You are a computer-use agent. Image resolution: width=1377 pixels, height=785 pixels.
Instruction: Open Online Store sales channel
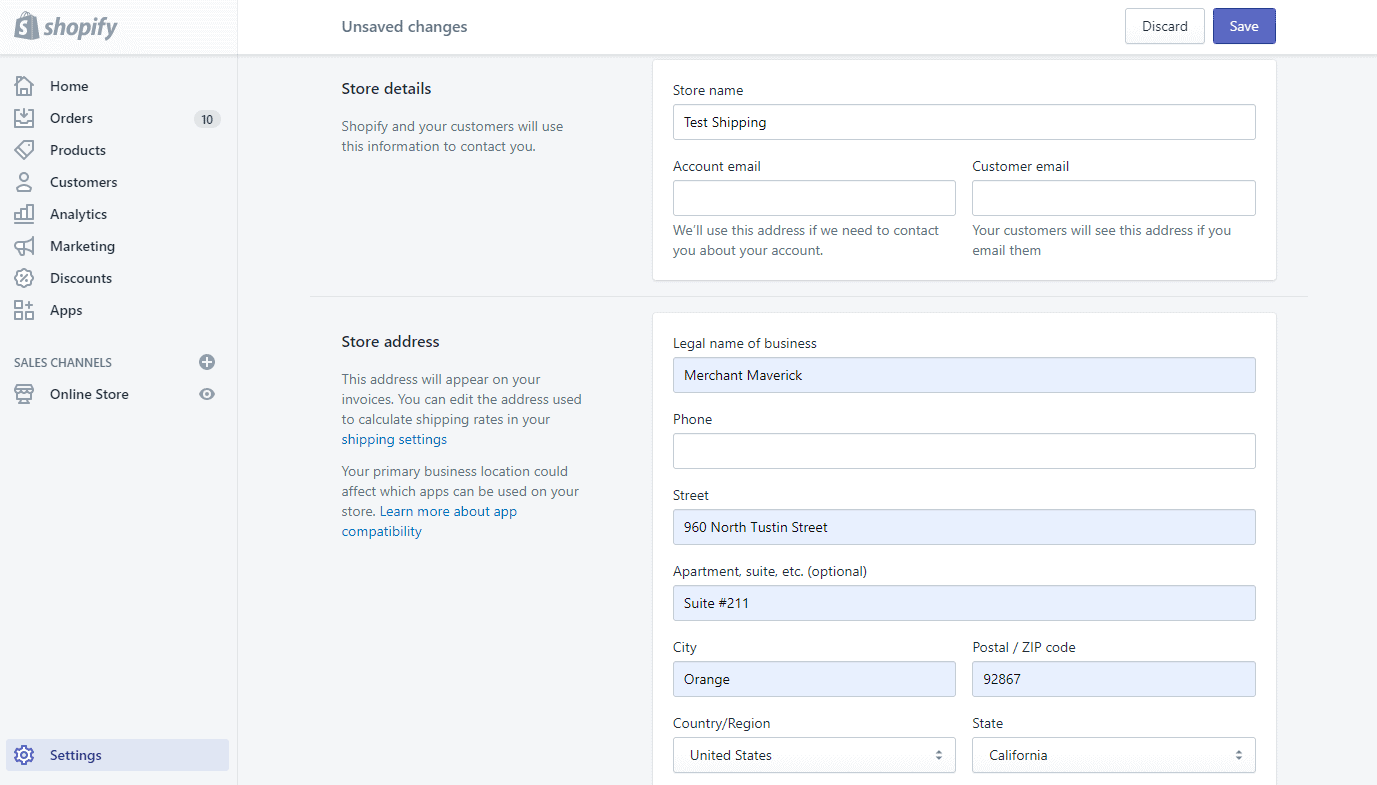(x=89, y=394)
